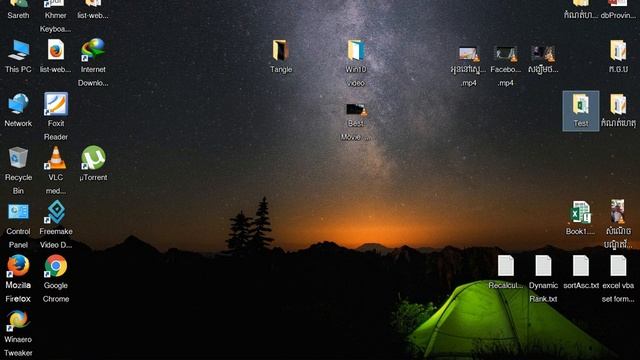The width and height of the screenshot is (640, 360).
Task: Open Winaero Tweaker shortcut
Action: [18, 333]
